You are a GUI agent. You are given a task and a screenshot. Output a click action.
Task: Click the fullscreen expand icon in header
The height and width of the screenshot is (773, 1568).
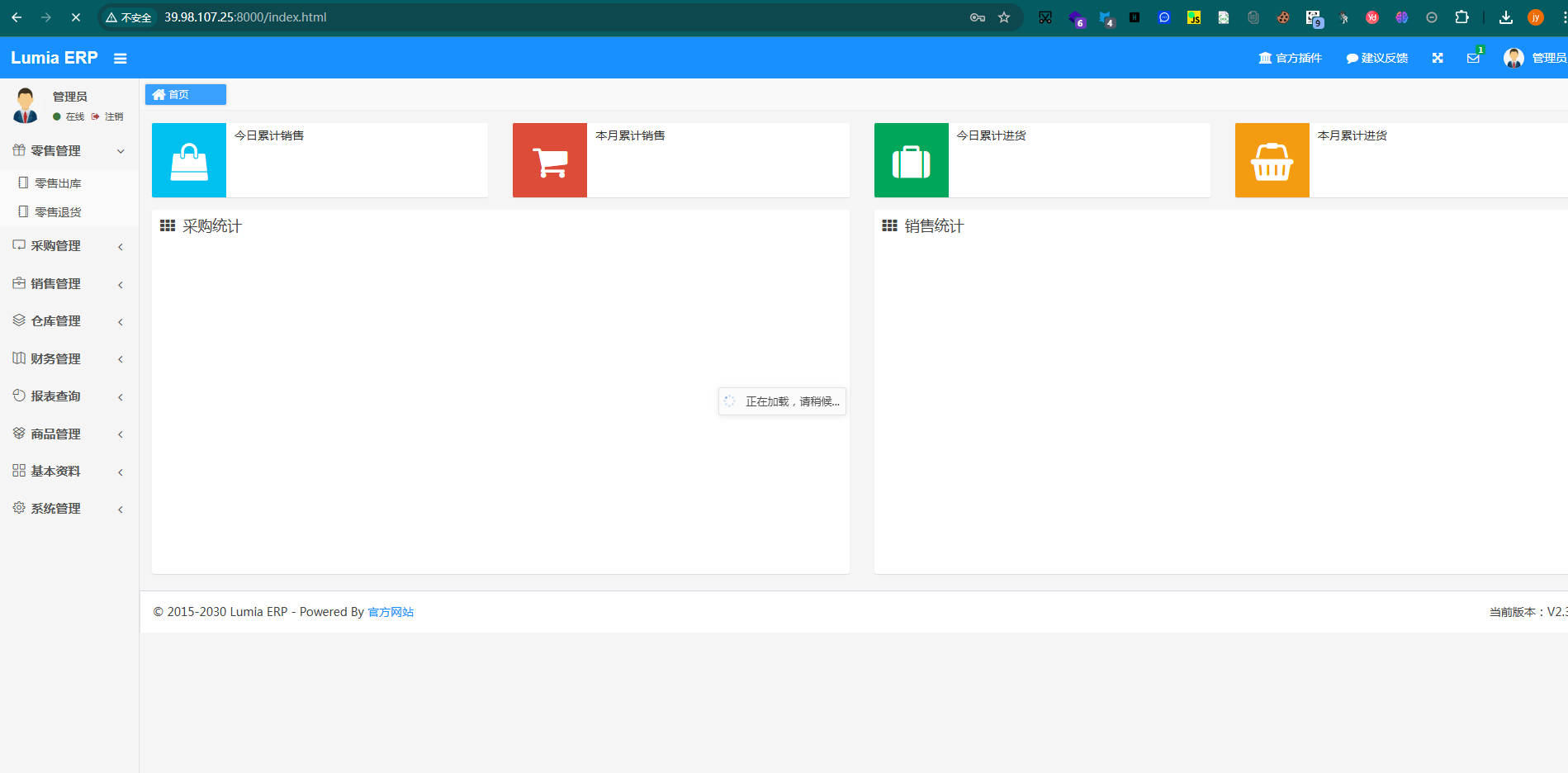pyautogui.click(x=1438, y=58)
